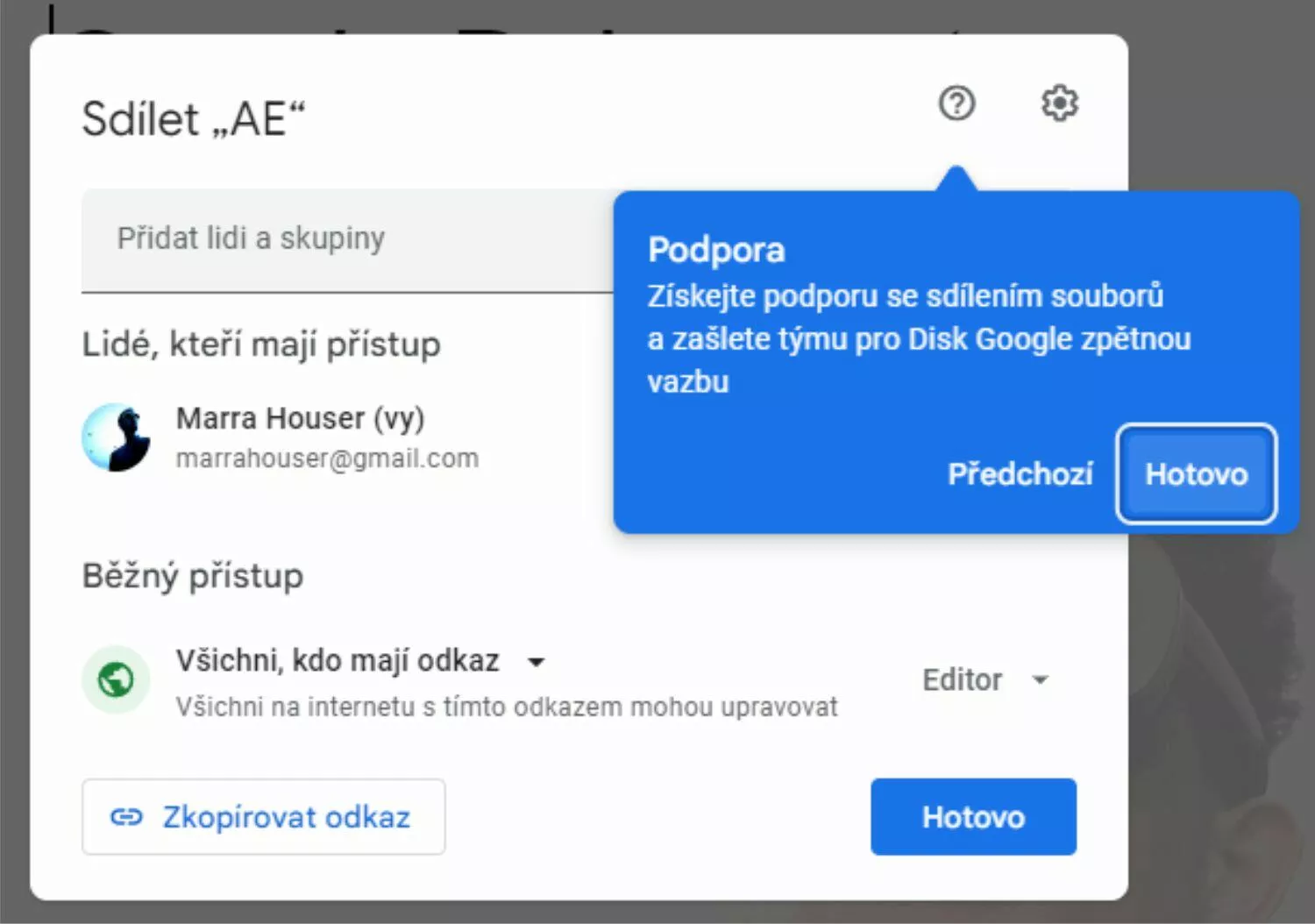Select the Marra Houser (vy) name
This screenshot has height=924, width=1315.
300,418
